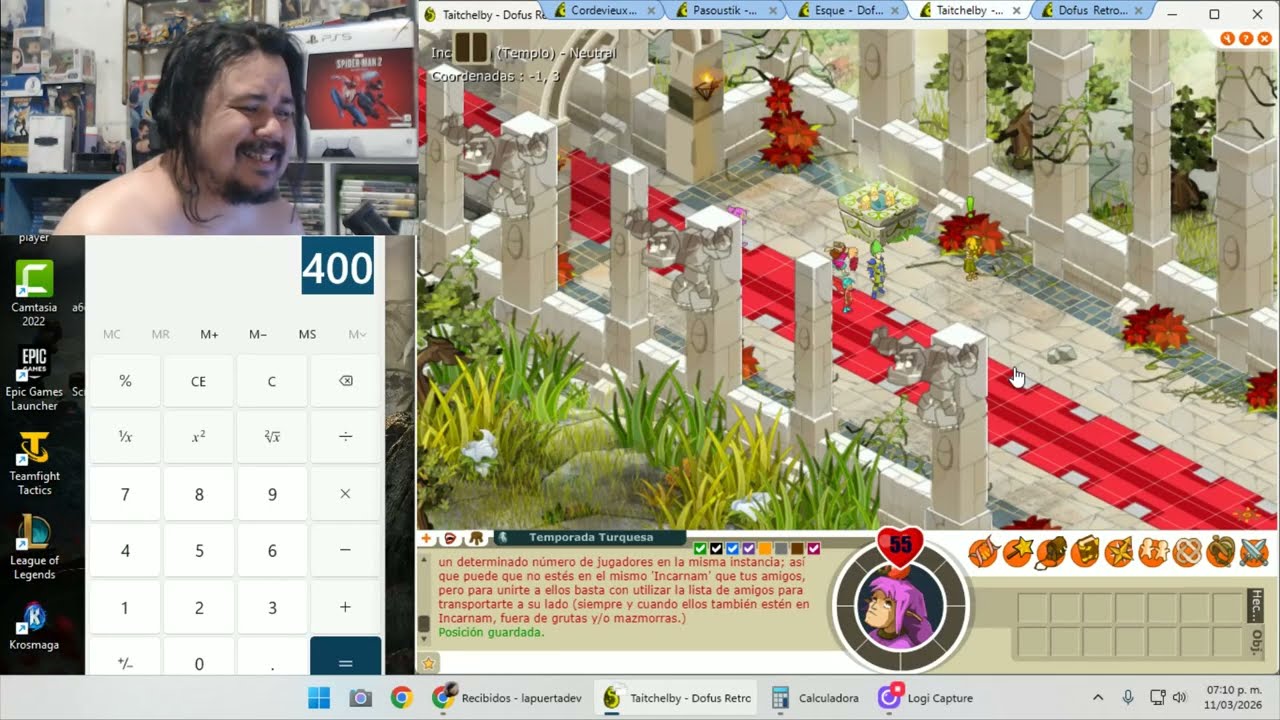Screen dimensions: 1280x720
Task: Expand calculator memory list M dropdown
Action: tap(357, 334)
